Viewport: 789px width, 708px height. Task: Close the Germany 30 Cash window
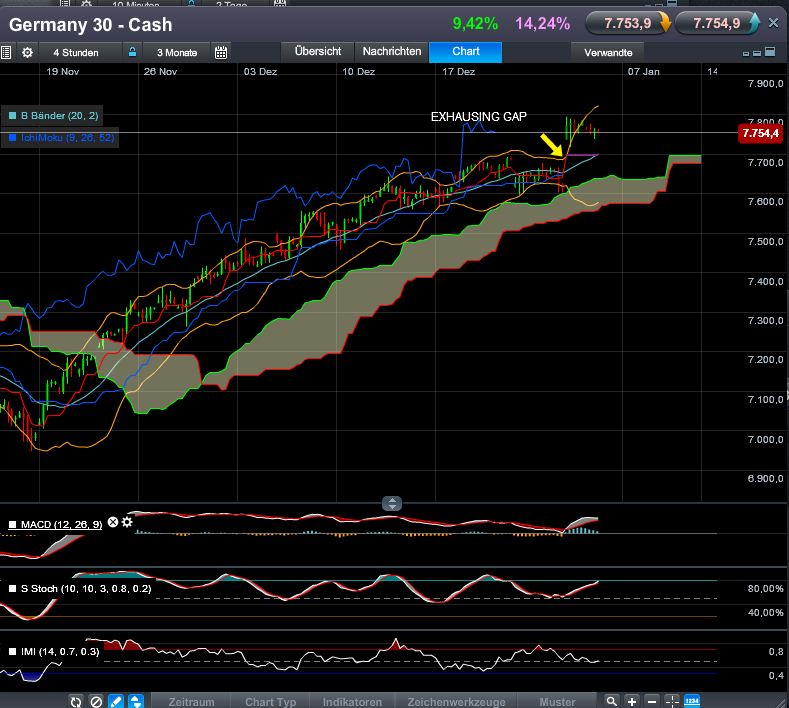(773, 23)
